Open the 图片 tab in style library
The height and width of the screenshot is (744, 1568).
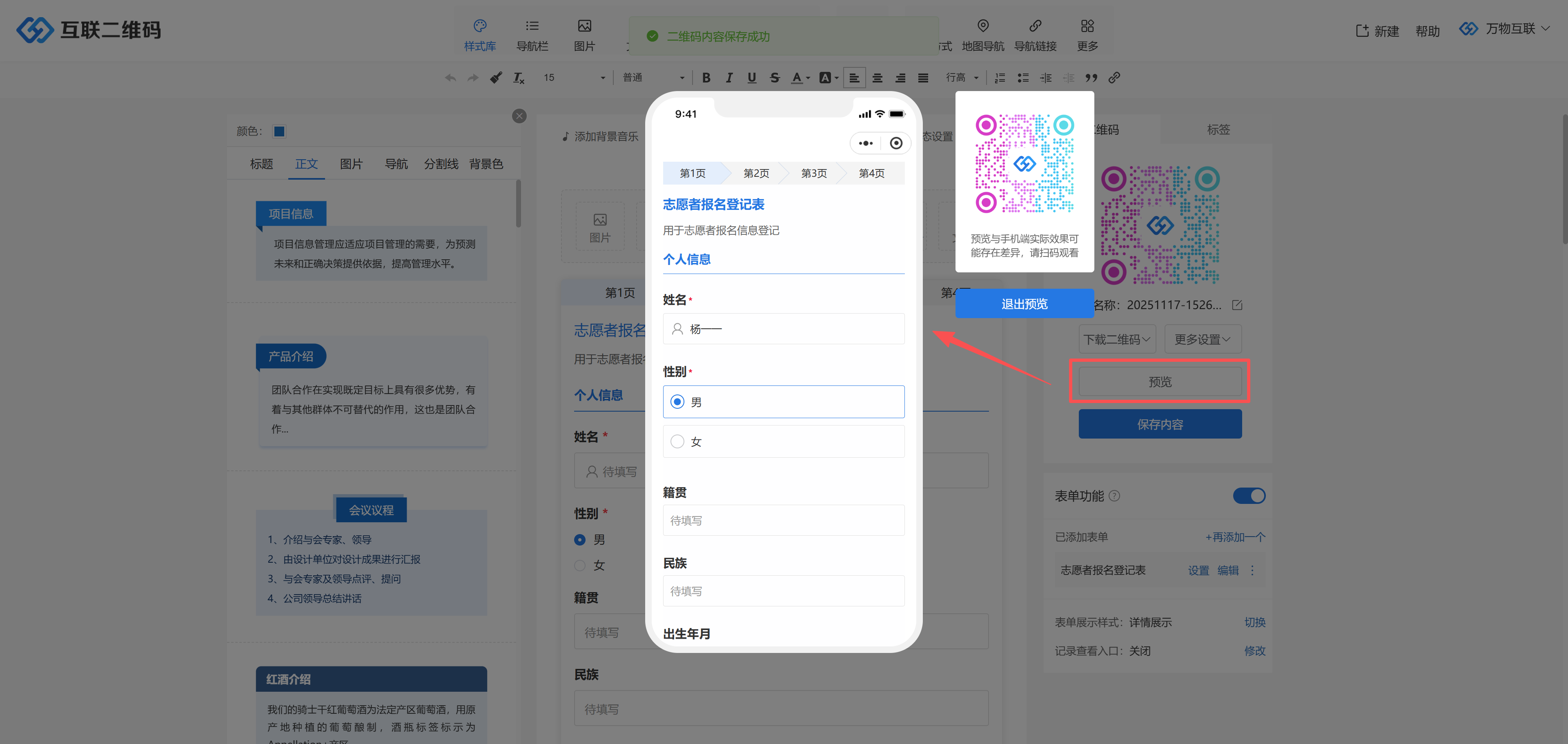tap(351, 164)
